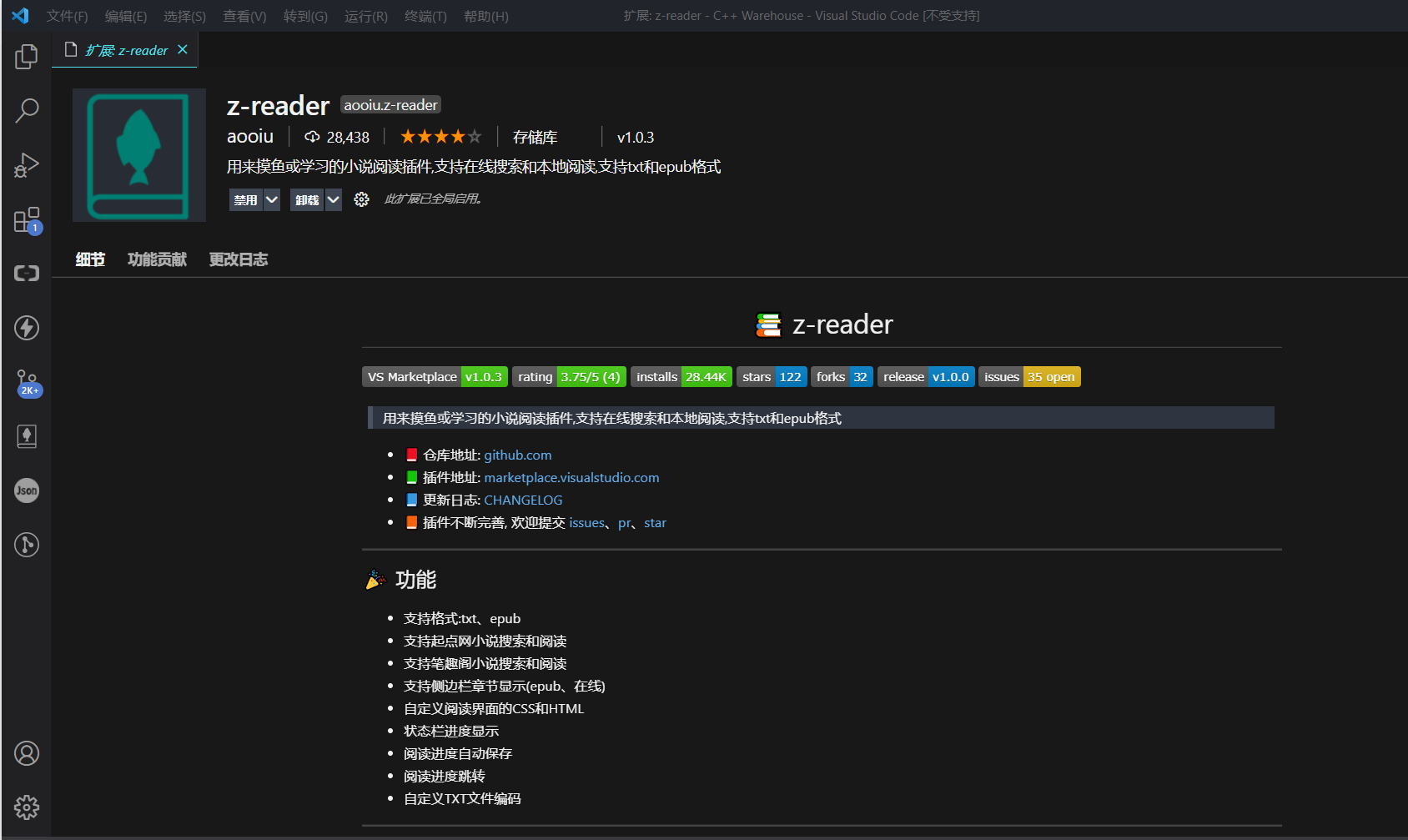Open the 终端(T) menu
This screenshot has width=1408, height=840.
425,16
